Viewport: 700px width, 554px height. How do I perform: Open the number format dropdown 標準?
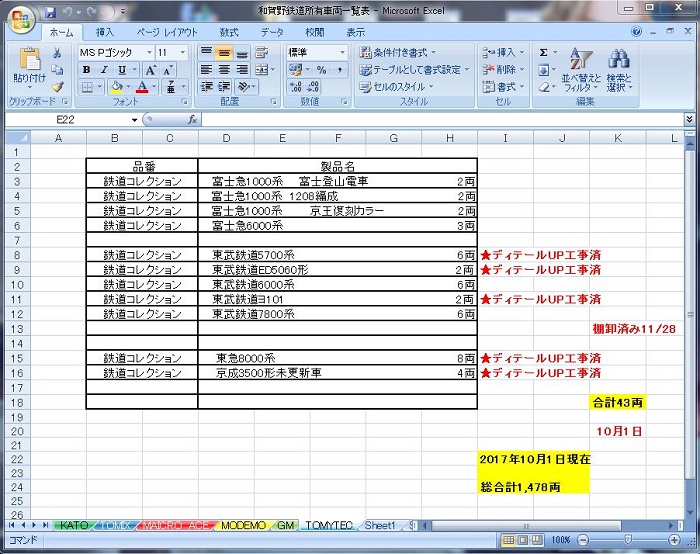tap(342, 53)
